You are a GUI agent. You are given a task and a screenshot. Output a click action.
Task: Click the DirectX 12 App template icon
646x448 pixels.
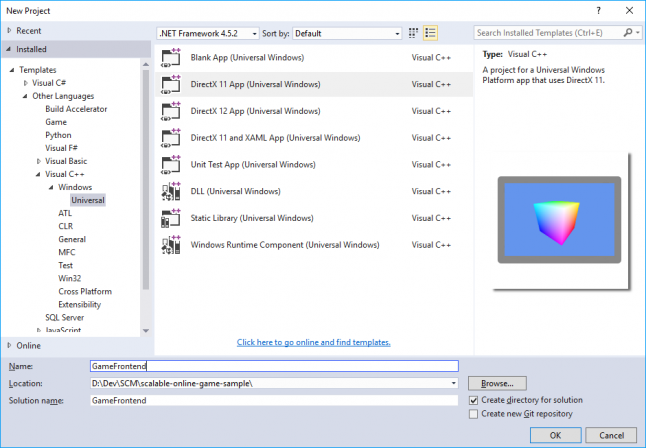[x=170, y=111]
